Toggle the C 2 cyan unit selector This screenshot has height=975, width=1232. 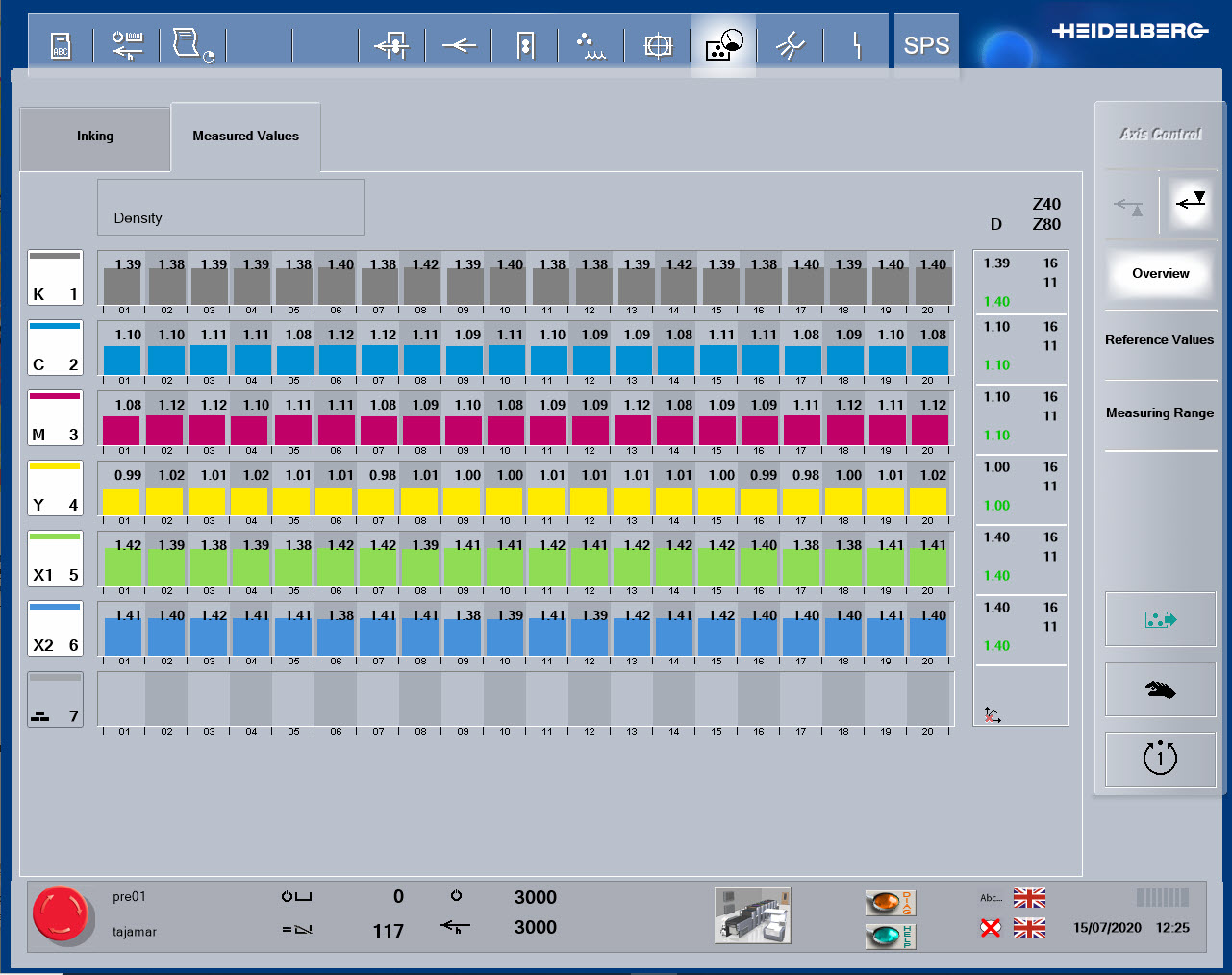click(56, 347)
